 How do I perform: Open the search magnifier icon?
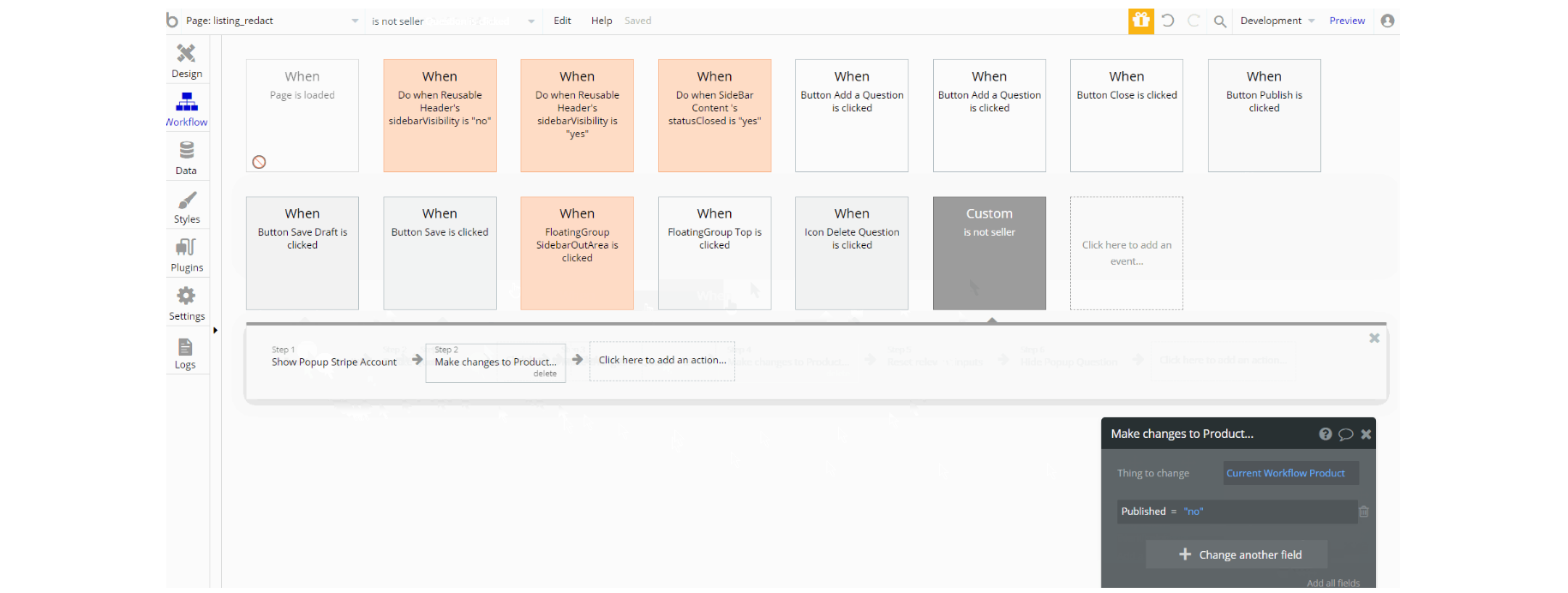click(x=1220, y=21)
